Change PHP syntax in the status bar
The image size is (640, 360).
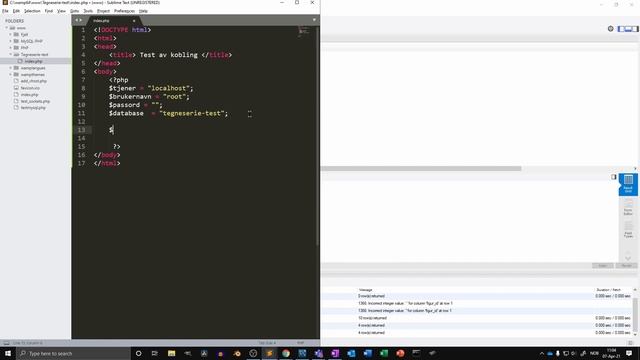(x=300, y=343)
